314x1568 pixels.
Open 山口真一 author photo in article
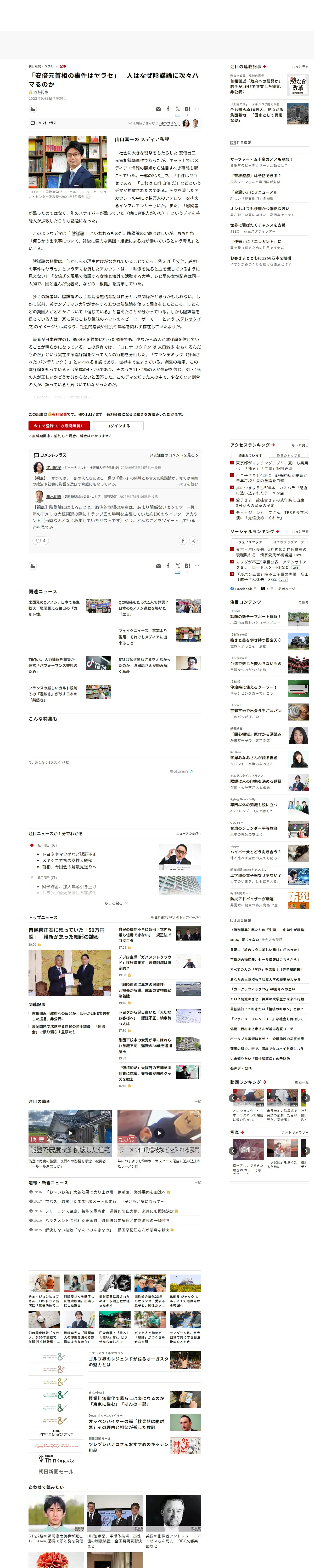[x=68, y=163]
